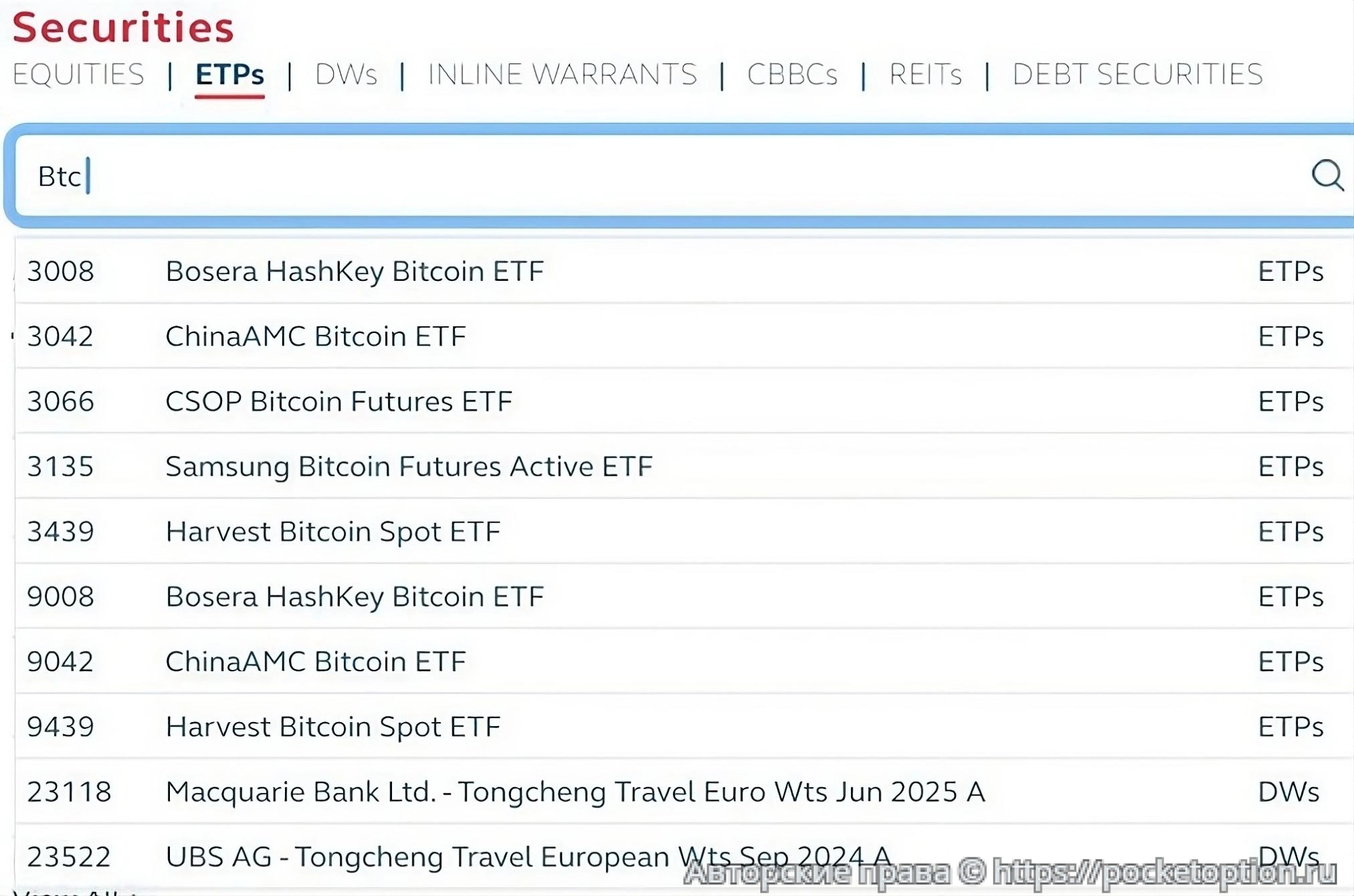1354x896 pixels.
Task: Click inside the Btc search field
Action: 609,176
